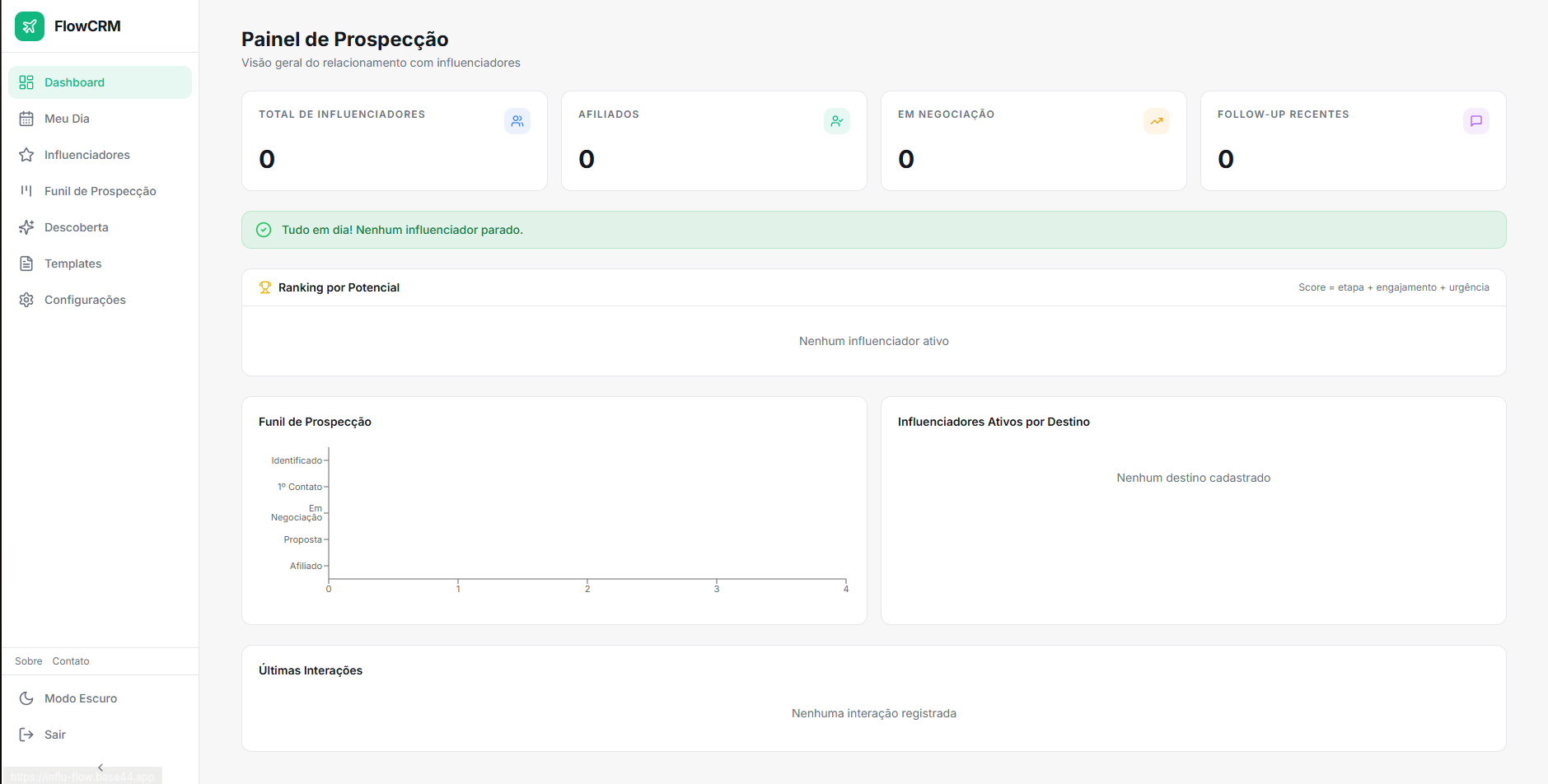
Task: Click the Dashboard grid icon in sidebar
Action: coord(26,82)
